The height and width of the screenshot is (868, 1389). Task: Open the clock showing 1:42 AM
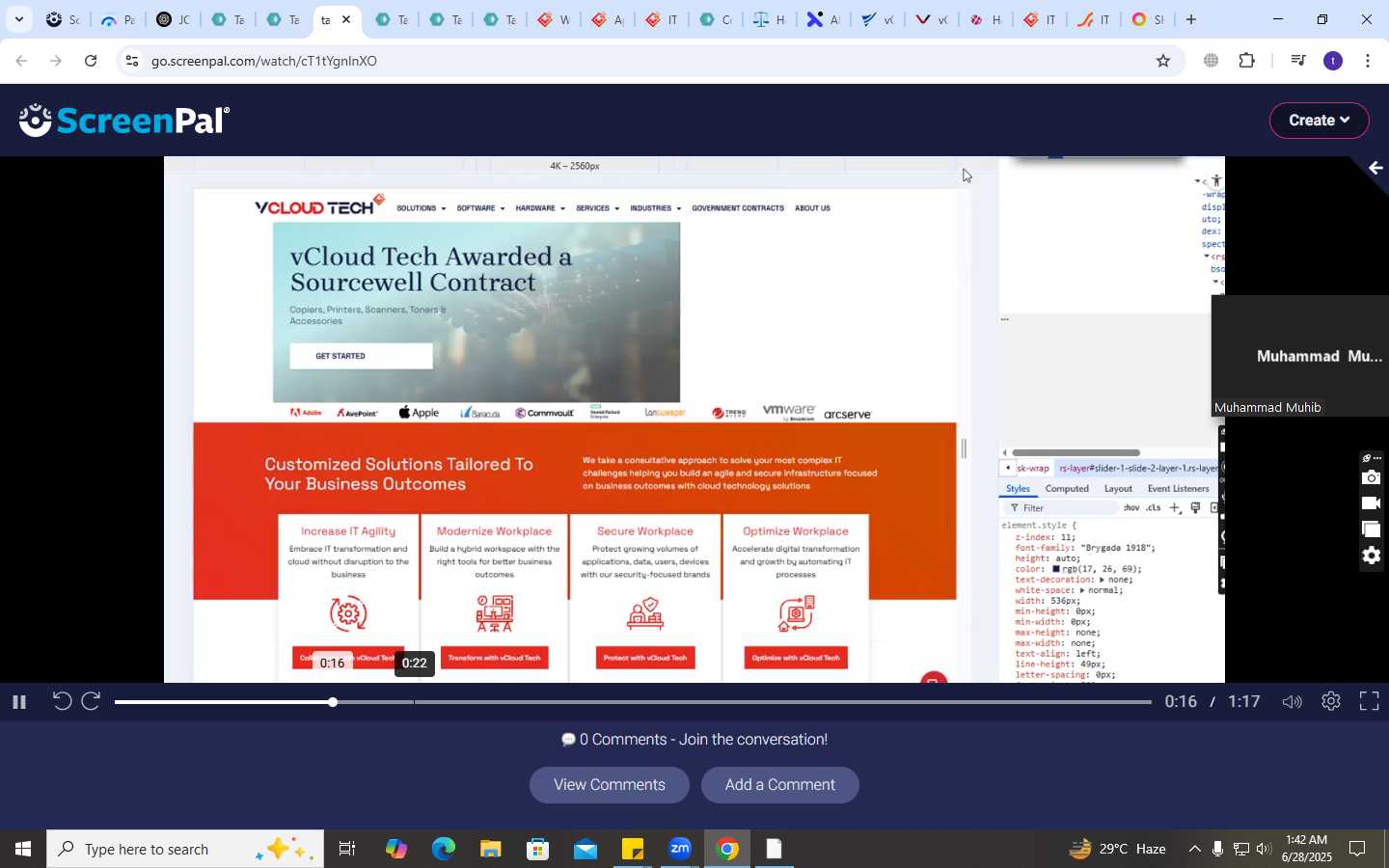point(1307,849)
